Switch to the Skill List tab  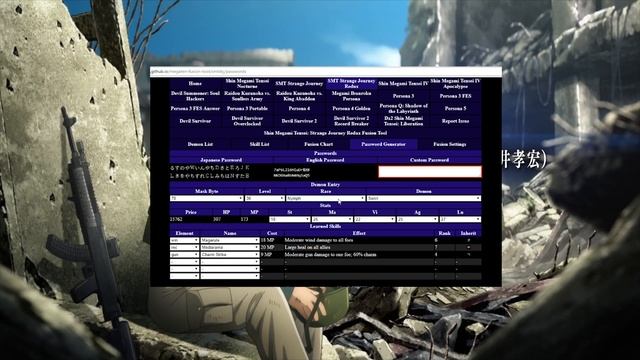[x=260, y=144]
